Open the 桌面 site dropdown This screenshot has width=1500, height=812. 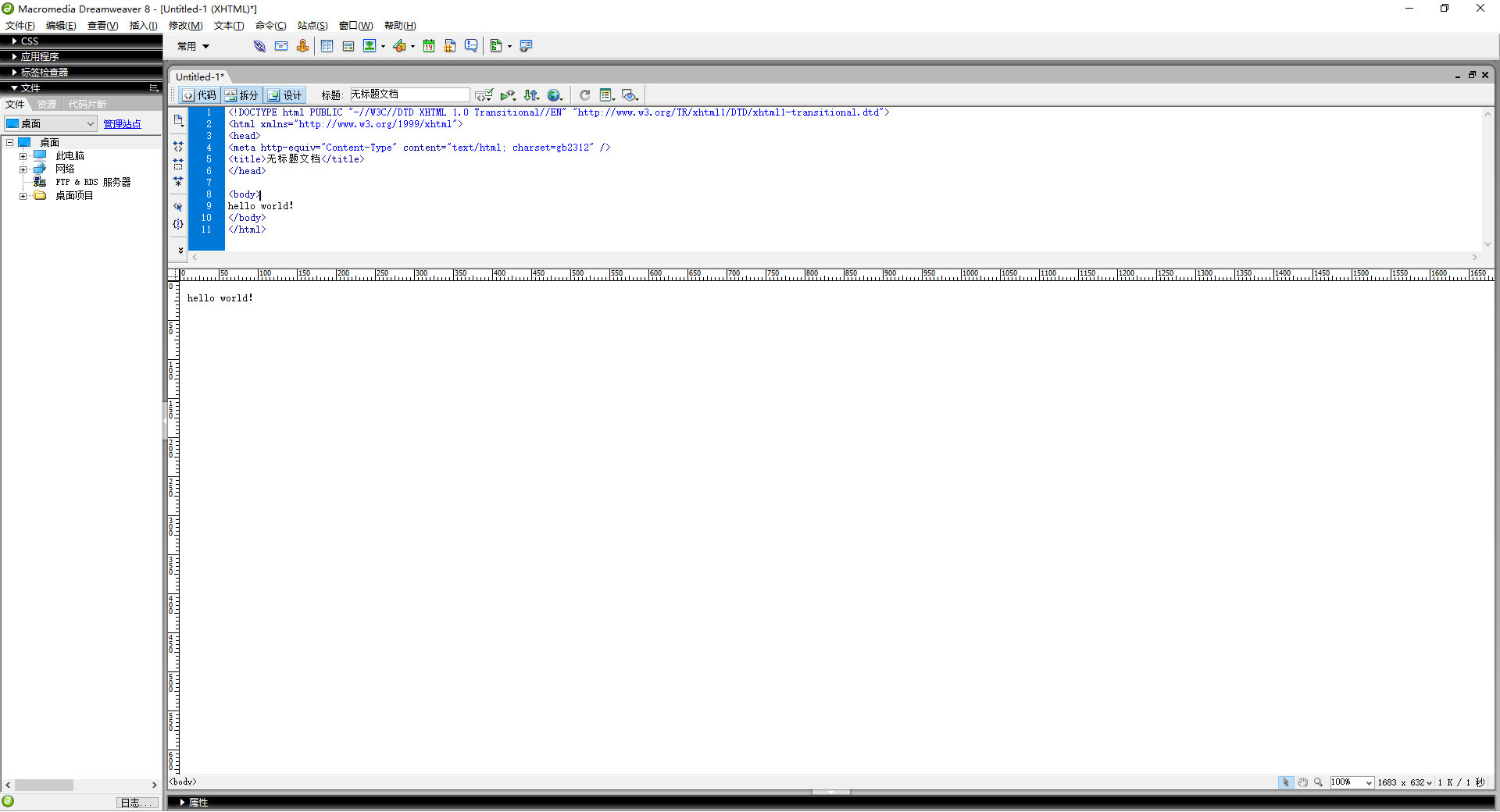(50, 124)
